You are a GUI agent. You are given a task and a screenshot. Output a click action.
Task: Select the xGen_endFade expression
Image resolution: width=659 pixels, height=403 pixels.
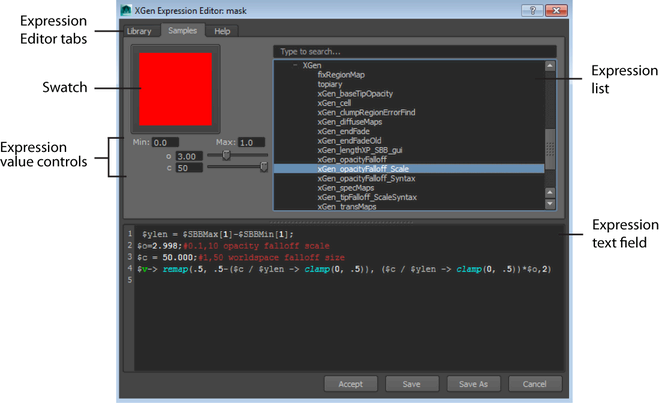click(x=343, y=131)
